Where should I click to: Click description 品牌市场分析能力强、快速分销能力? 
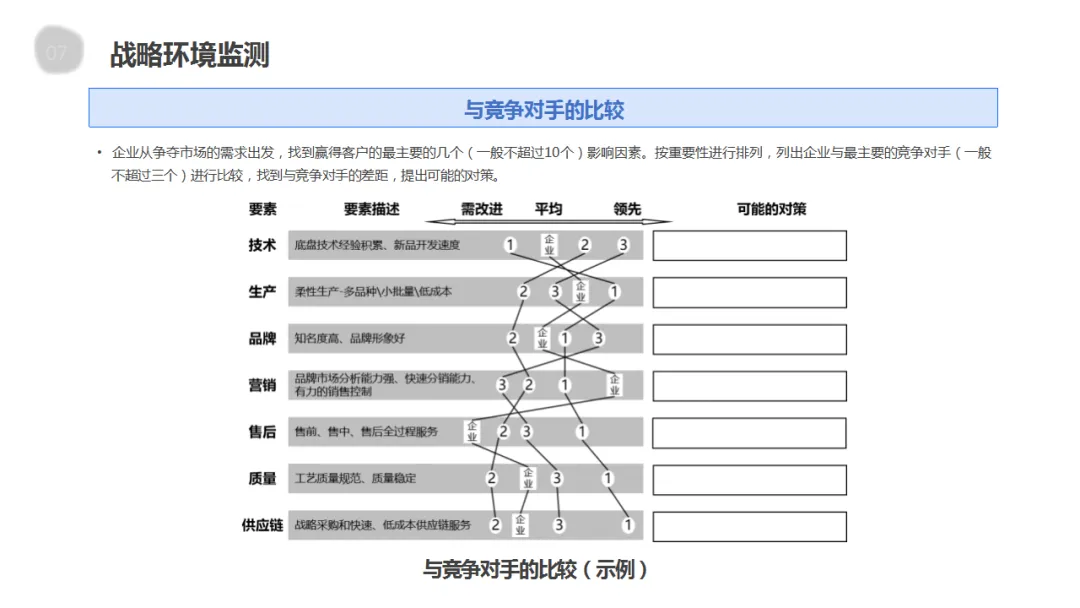coord(385,385)
